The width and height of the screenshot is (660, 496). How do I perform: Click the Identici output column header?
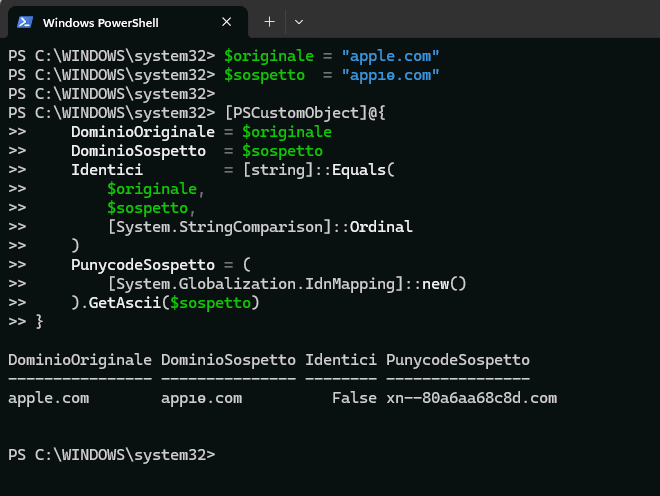(341, 360)
